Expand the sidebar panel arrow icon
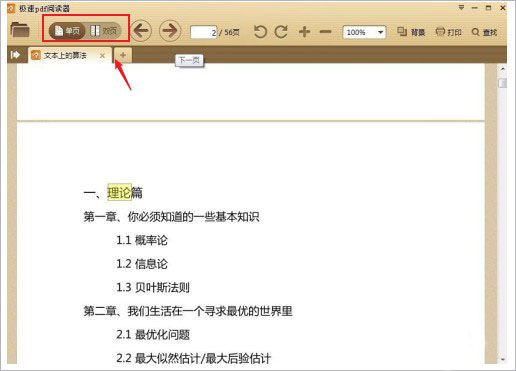Image resolution: width=516 pixels, height=371 pixels. click(x=15, y=55)
